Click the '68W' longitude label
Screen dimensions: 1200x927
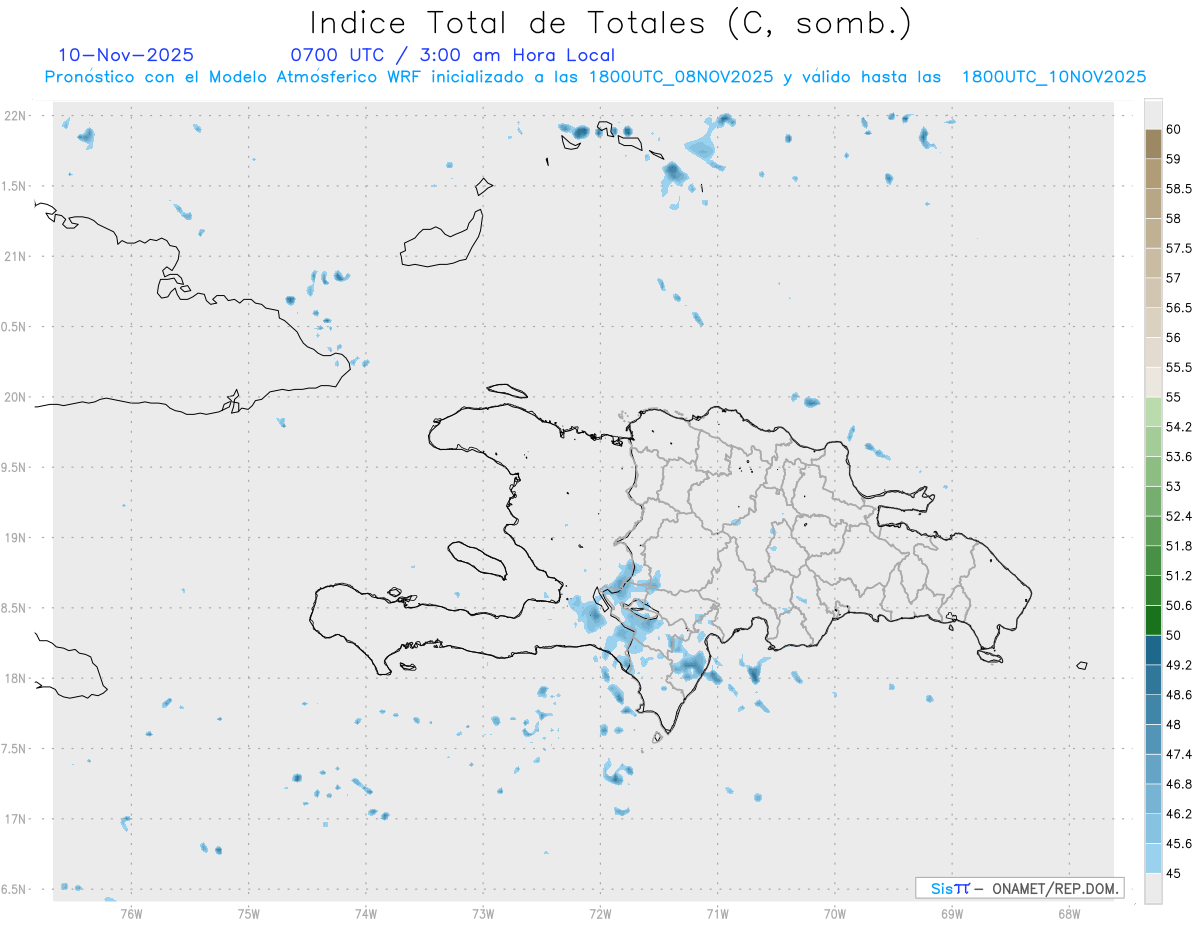click(1069, 913)
